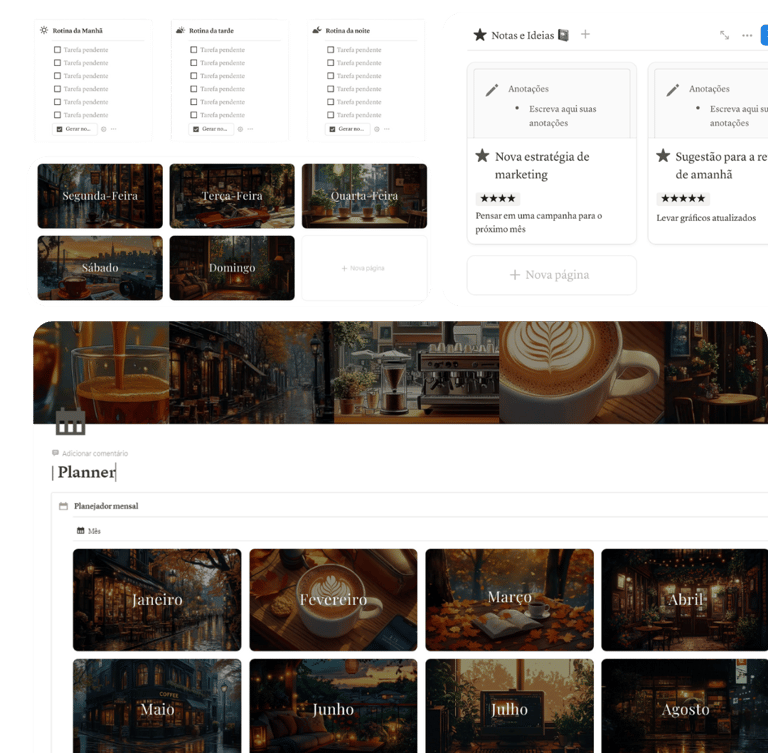This screenshot has height=753, width=768.
Task: Open the Julho month card
Action: coord(509,706)
